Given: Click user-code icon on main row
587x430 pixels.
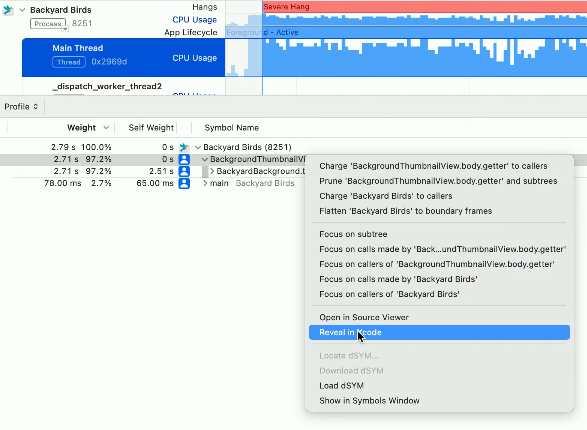Looking at the screenshot, I should (184, 183).
